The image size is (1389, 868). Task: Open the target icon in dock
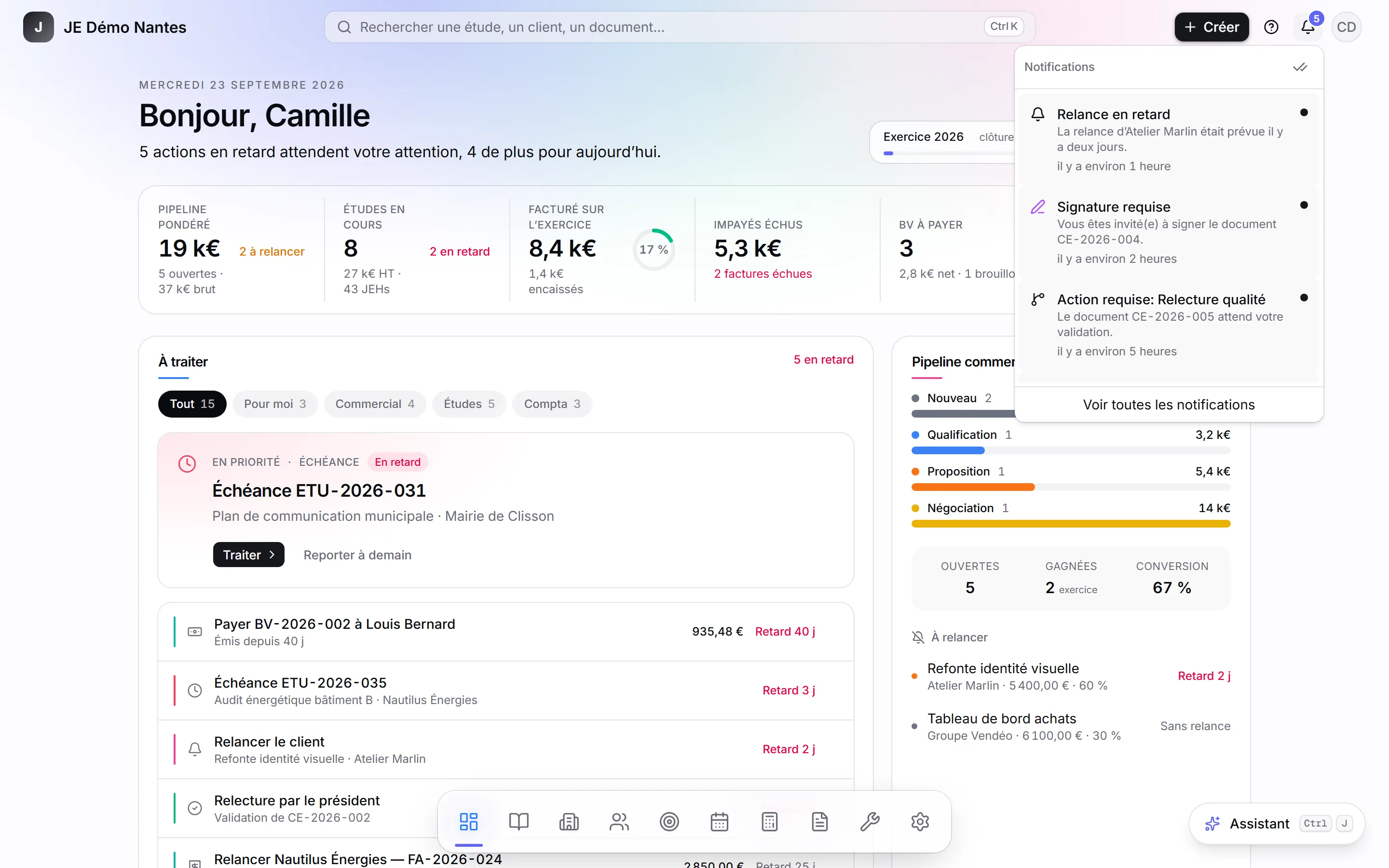(x=669, y=822)
